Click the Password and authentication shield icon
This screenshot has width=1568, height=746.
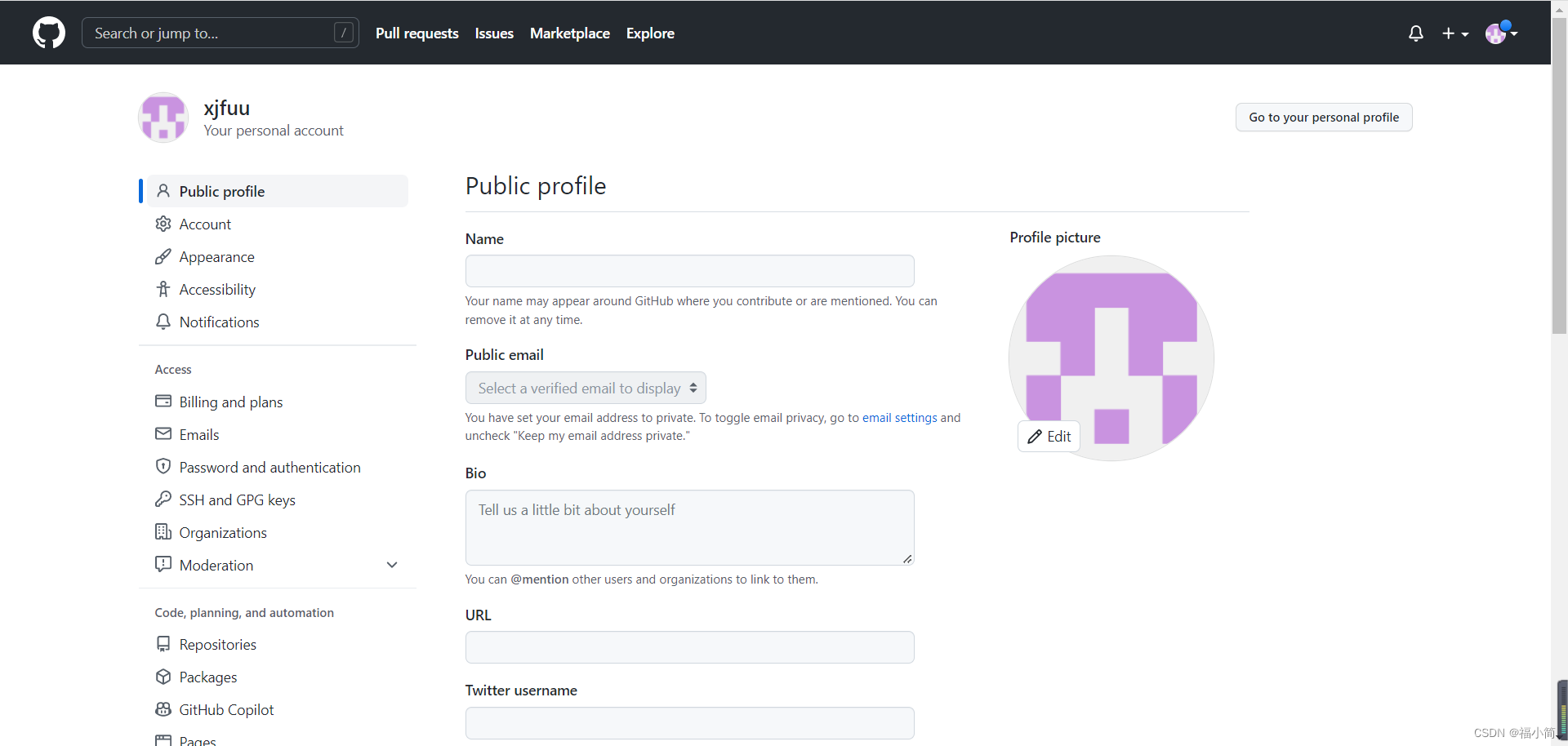163,466
